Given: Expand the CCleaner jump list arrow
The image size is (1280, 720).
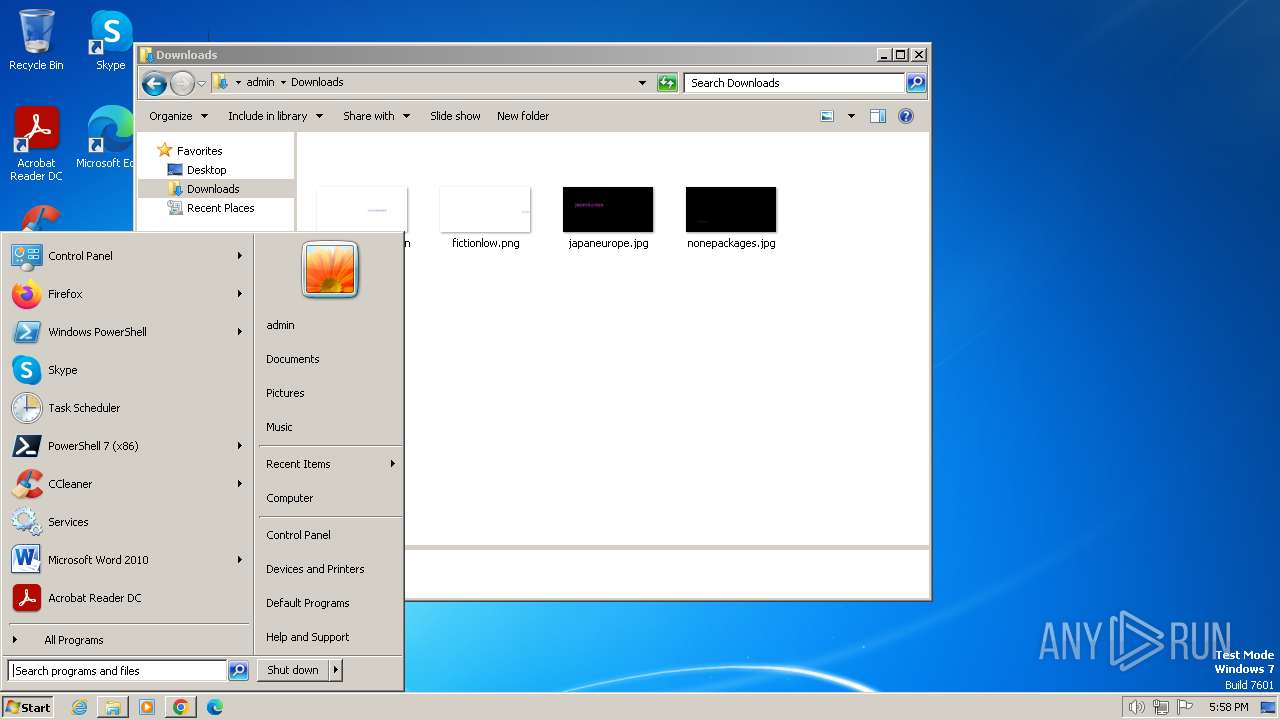Looking at the screenshot, I should coord(240,484).
